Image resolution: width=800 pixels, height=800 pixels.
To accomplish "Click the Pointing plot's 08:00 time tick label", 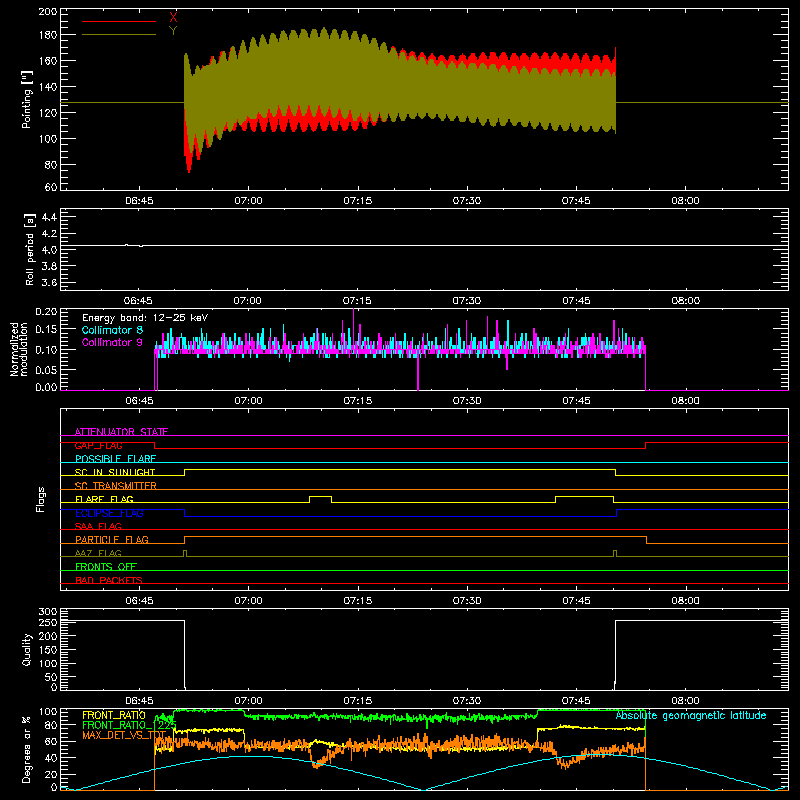I will click(685, 201).
